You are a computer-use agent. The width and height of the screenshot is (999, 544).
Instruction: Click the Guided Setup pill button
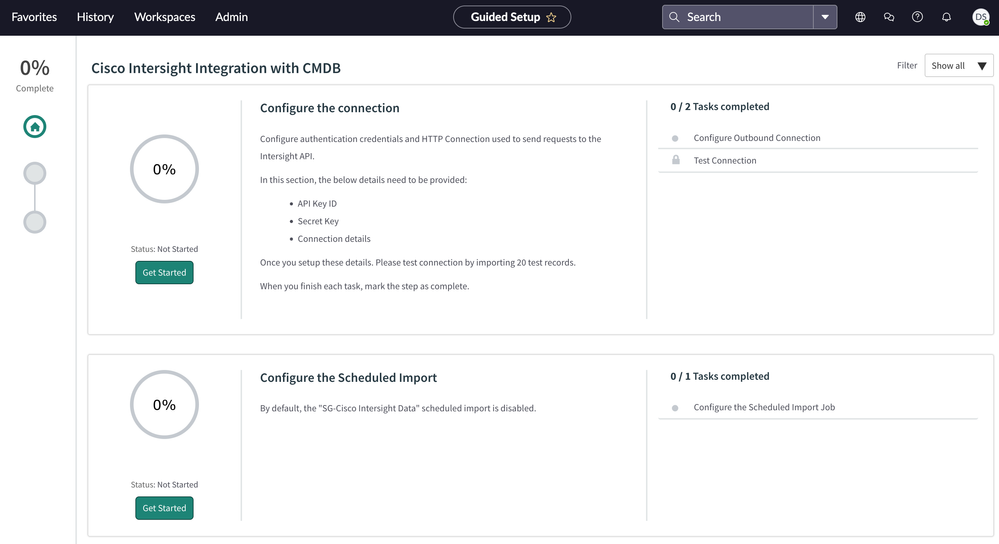(512, 17)
